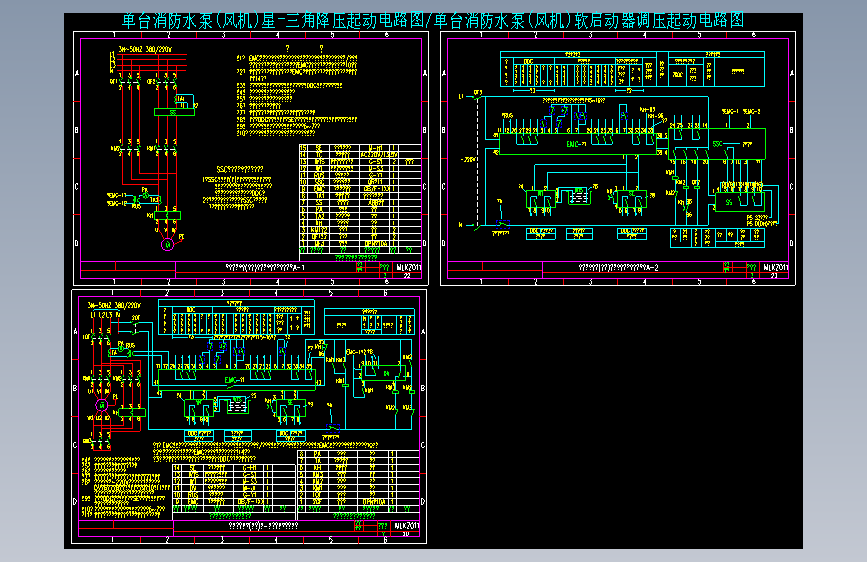
Task: Click the "L1 L2 L3 N" phase labels in the bottom-left sheet
Action: point(105,315)
